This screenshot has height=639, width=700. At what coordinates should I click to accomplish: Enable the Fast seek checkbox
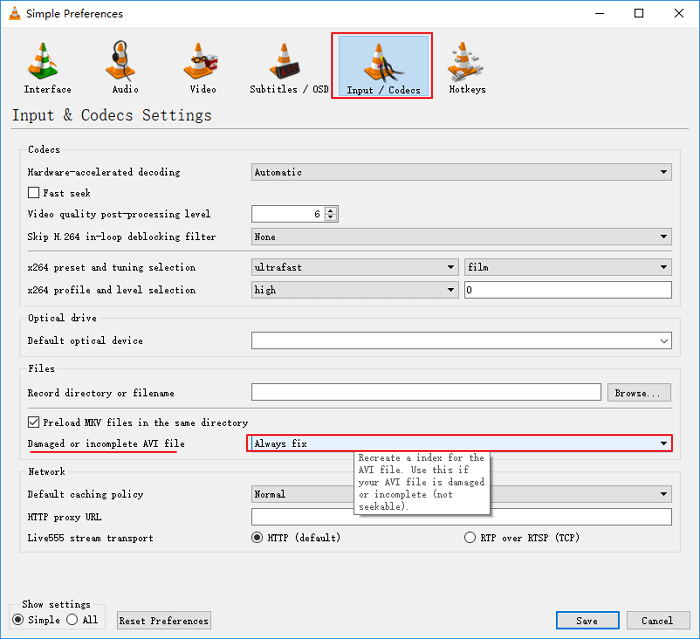33,192
